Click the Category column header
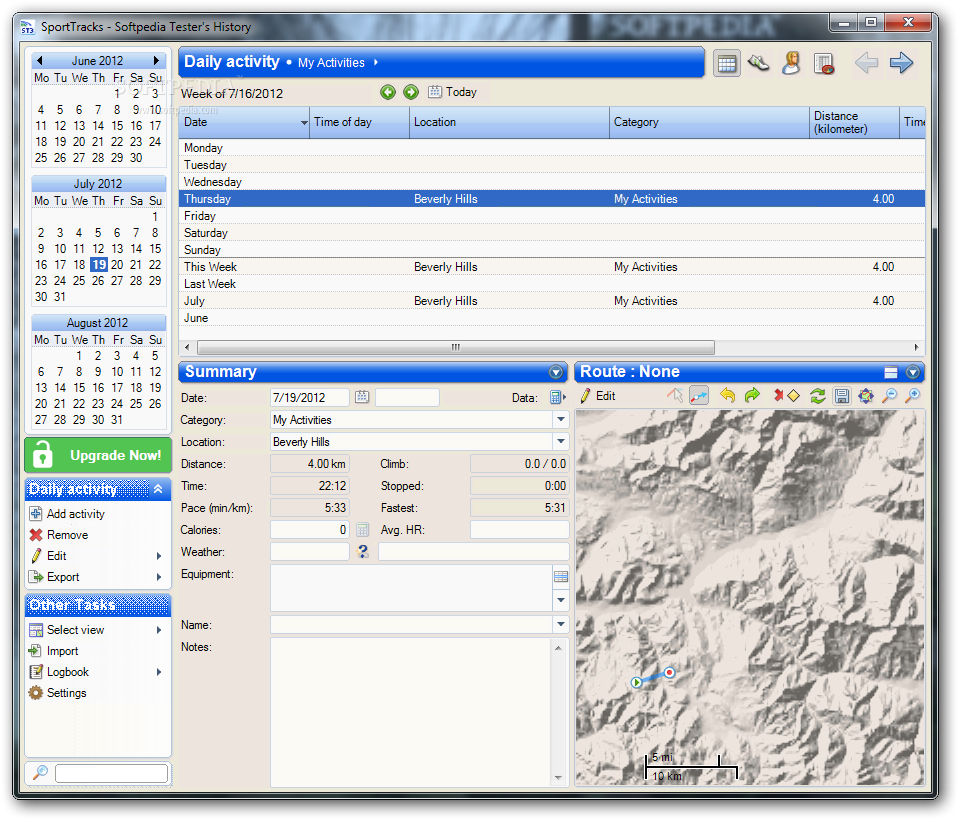Image resolution: width=959 pixels, height=820 pixels. pos(709,122)
